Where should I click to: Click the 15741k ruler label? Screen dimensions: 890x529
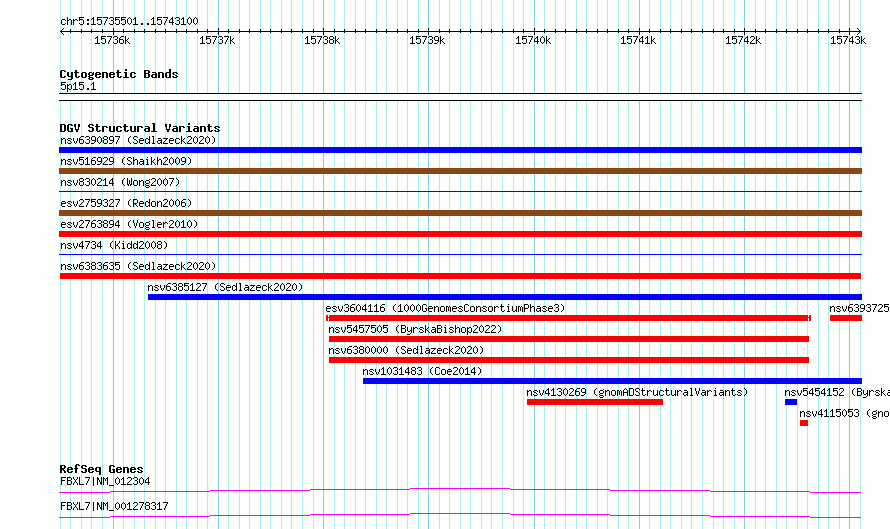638,40
